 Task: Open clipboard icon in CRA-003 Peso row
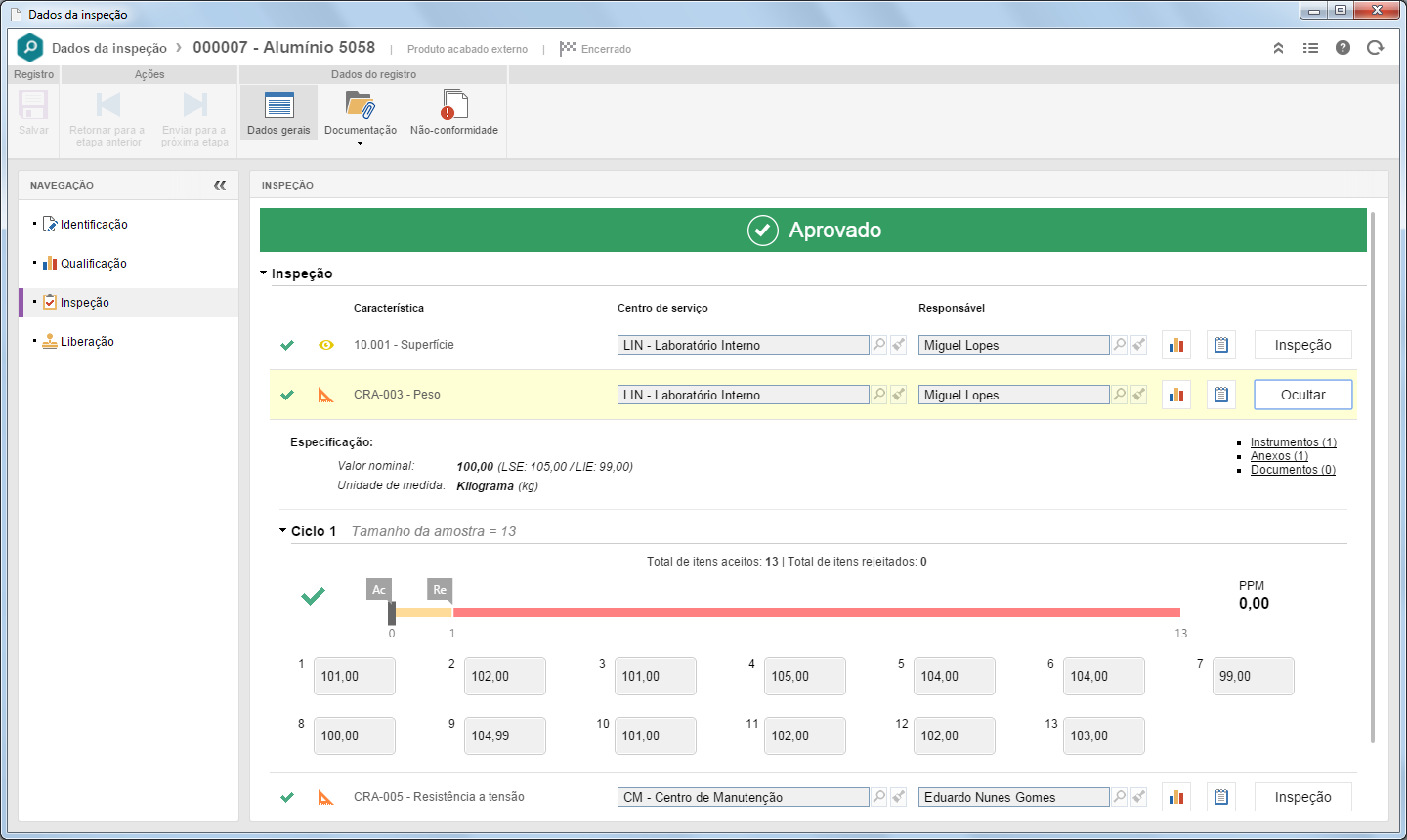click(x=1221, y=395)
